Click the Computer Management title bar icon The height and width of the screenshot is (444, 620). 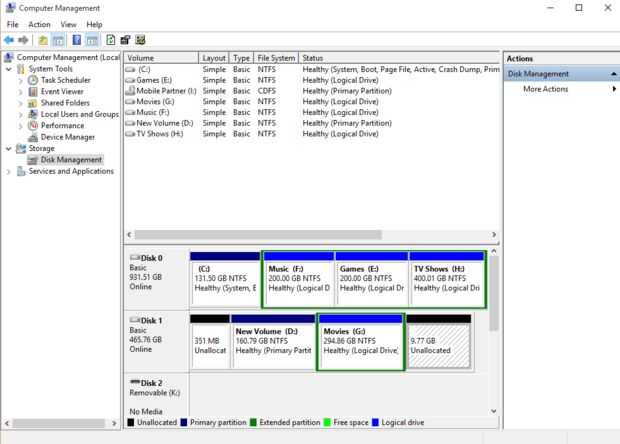[11, 8]
